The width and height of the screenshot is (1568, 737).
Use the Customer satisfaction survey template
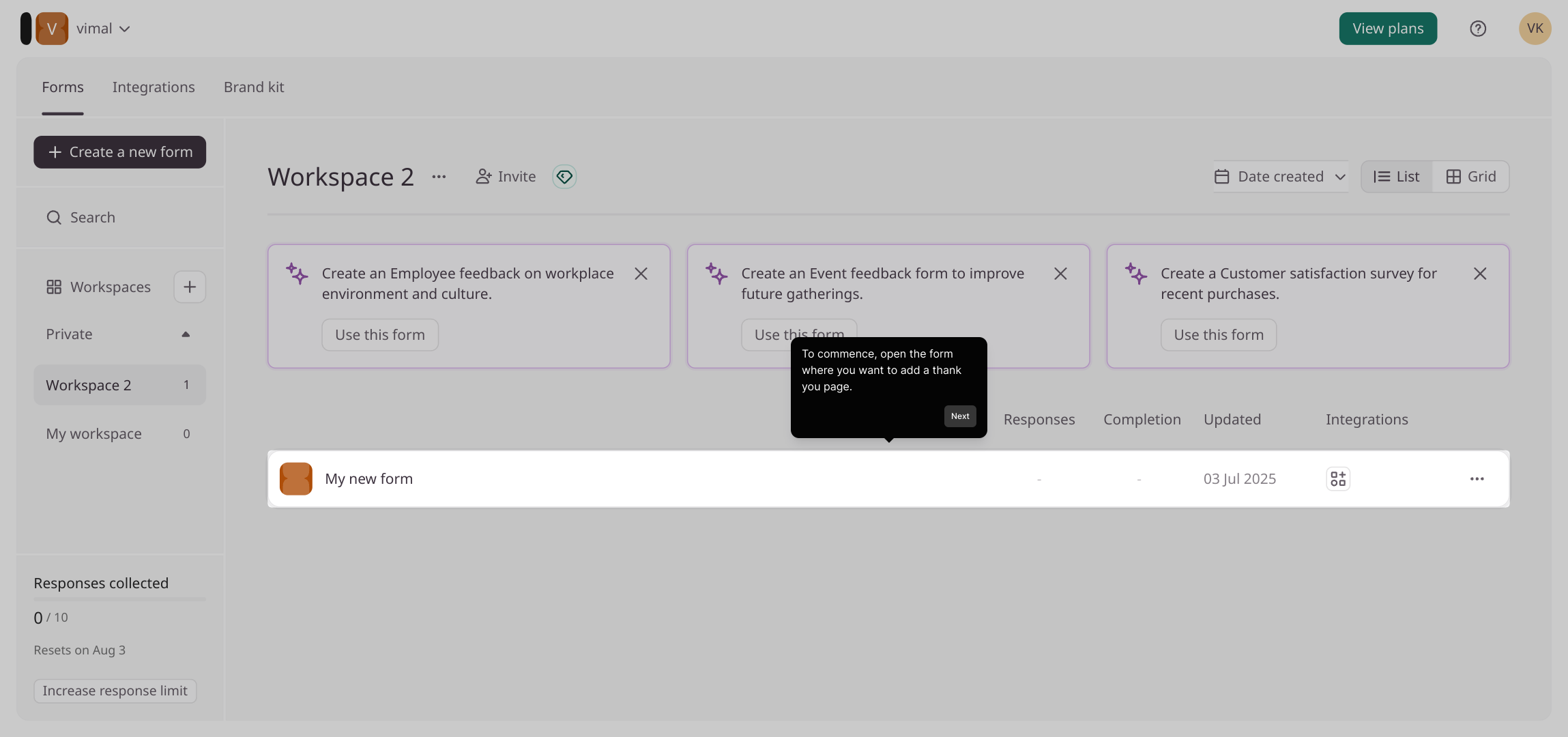pos(1219,335)
